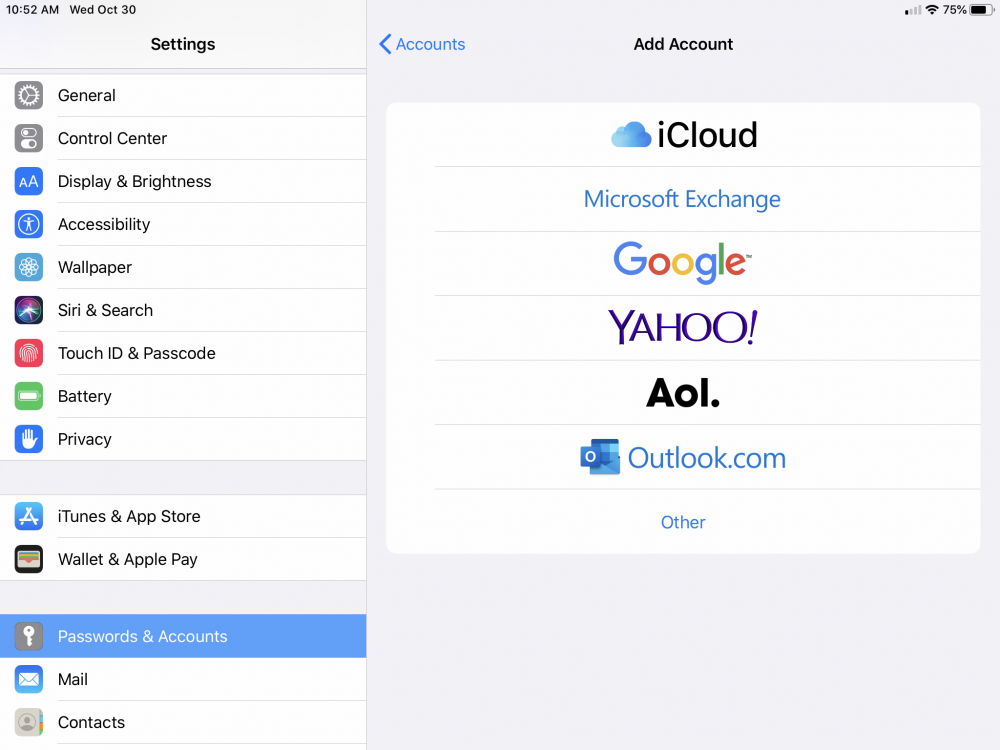Tap Other to add a different account
1000x750 pixels.
coord(683,522)
